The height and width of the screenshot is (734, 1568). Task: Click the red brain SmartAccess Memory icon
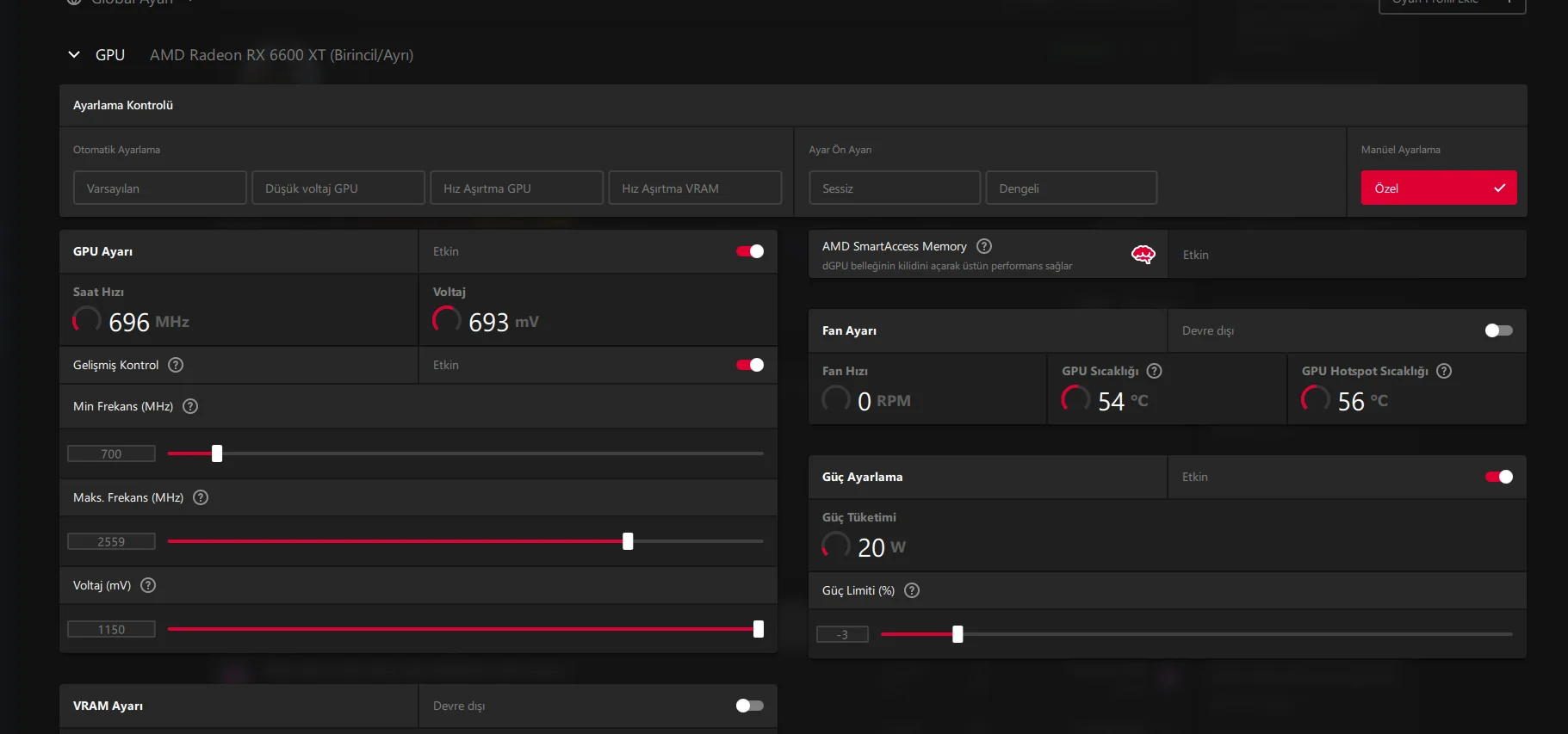[1143, 254]
